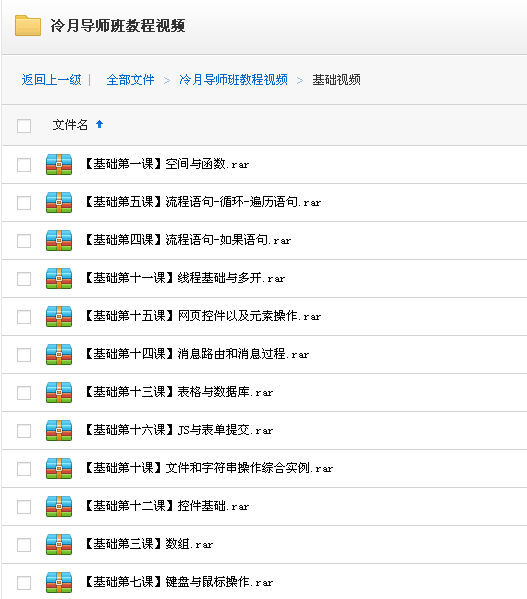Image resolution: width=527 pixels, height=599 pixels.
Task: Click the 冷月导师班教程视频 folder title
Action: (118, 26)
